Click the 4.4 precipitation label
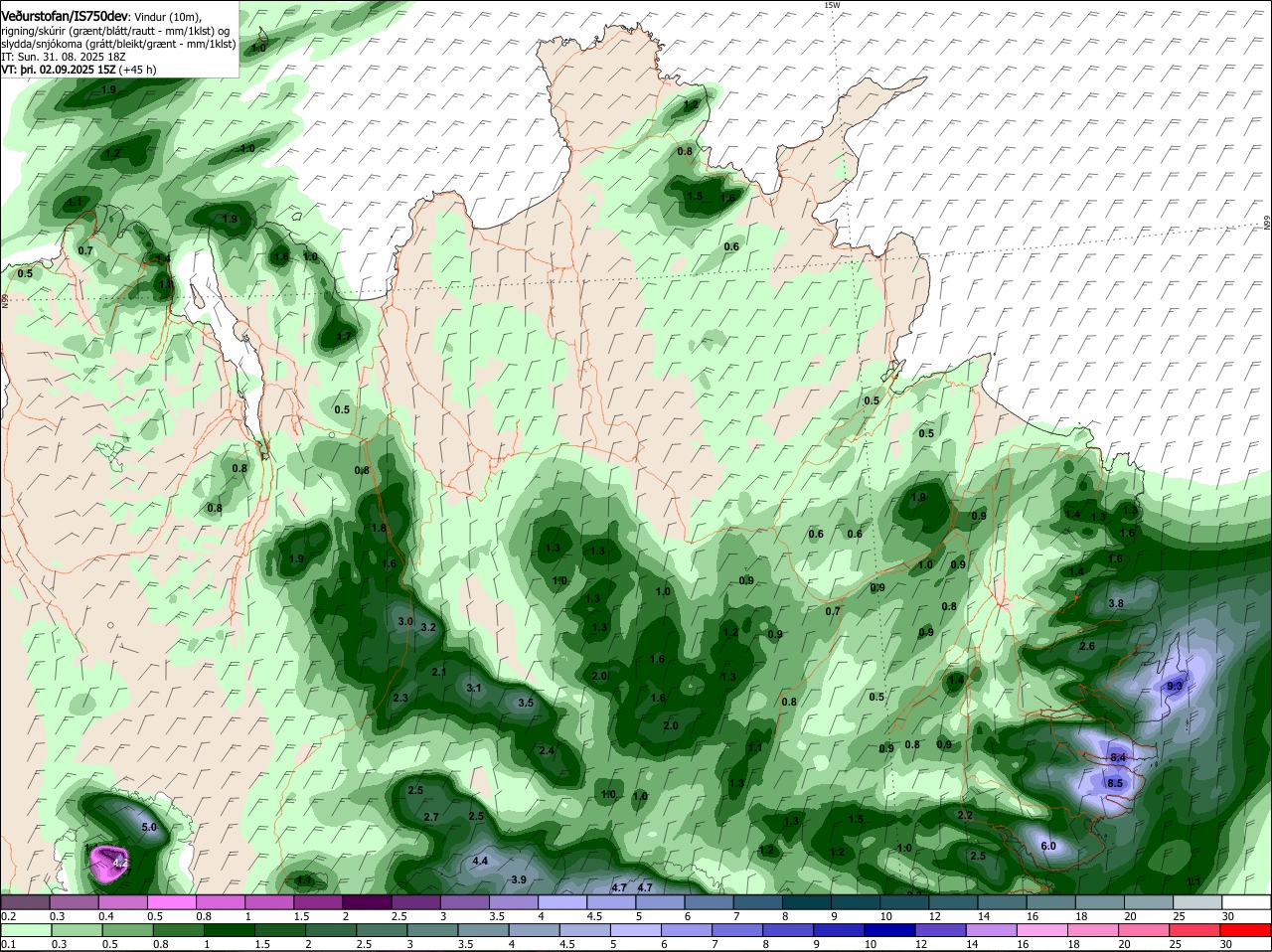This screenshot has height=952, width=1272. (480, 861)
